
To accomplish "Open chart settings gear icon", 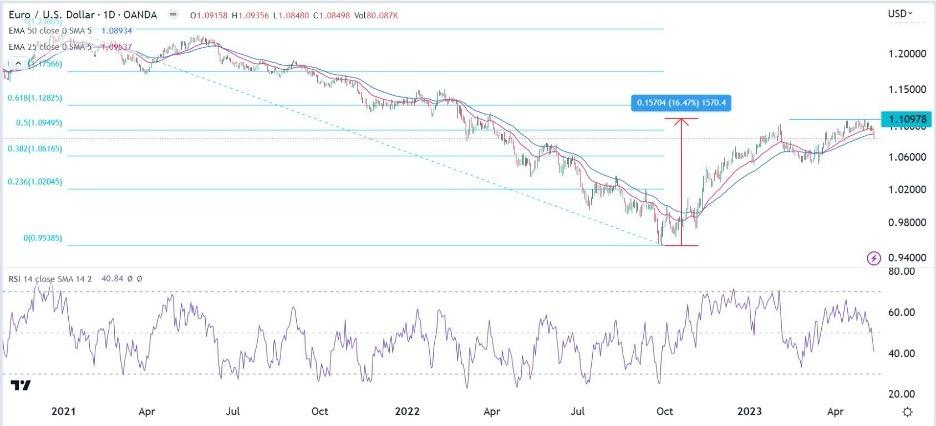I will coord(906,411).
